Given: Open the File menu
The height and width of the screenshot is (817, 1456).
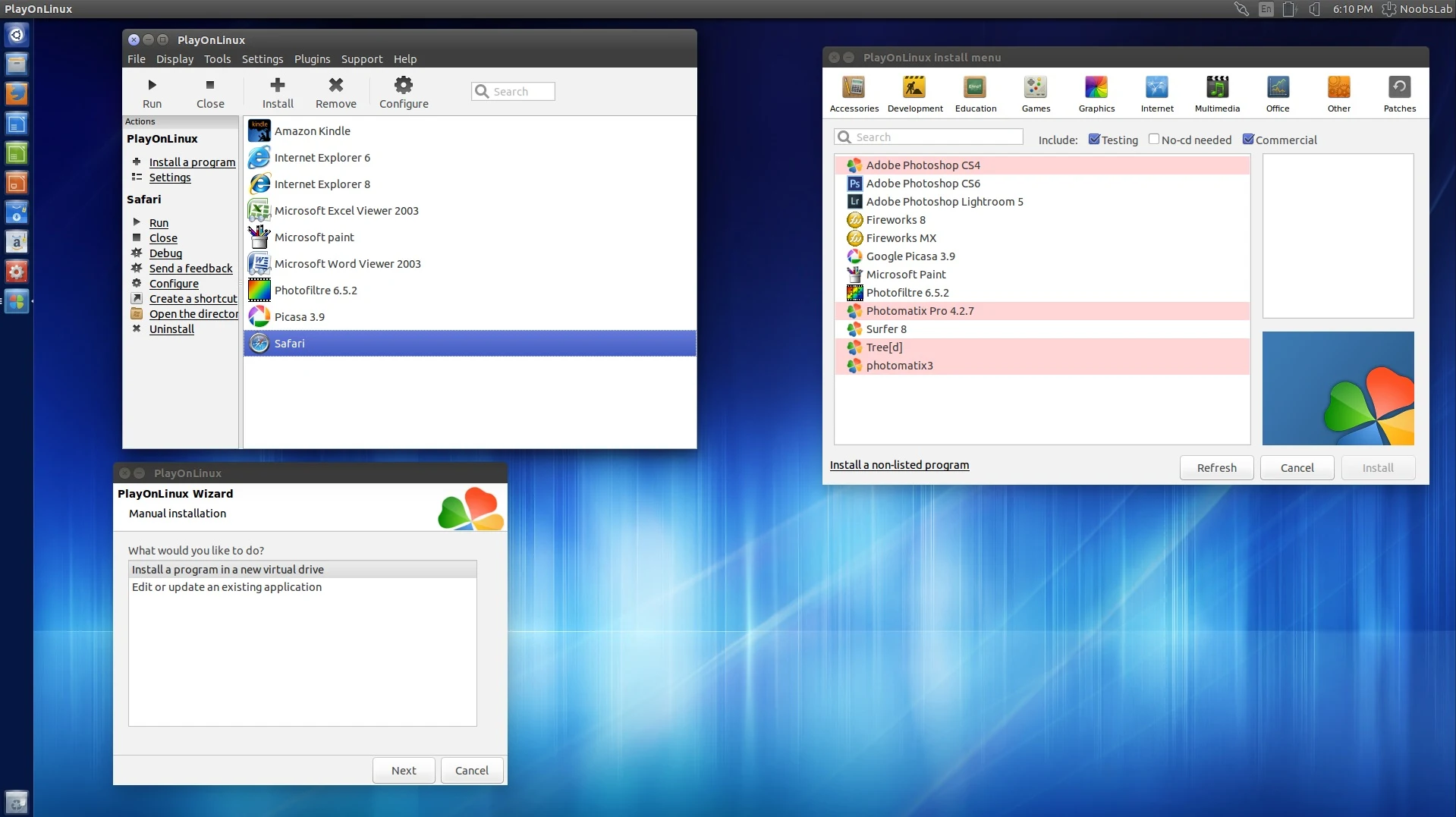Looking at the screenshot, I should 137,59.
